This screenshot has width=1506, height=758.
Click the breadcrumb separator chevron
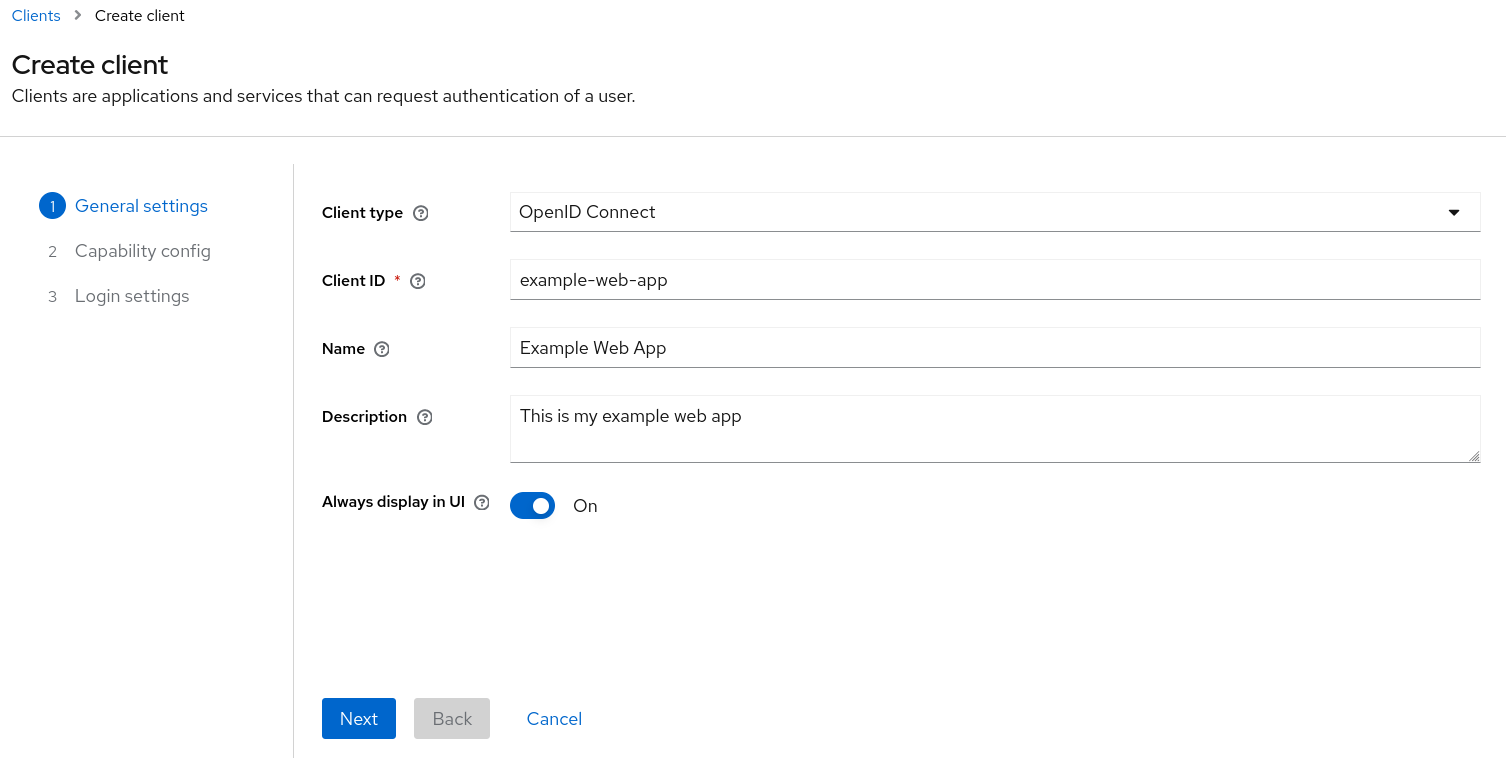(78, 16)
